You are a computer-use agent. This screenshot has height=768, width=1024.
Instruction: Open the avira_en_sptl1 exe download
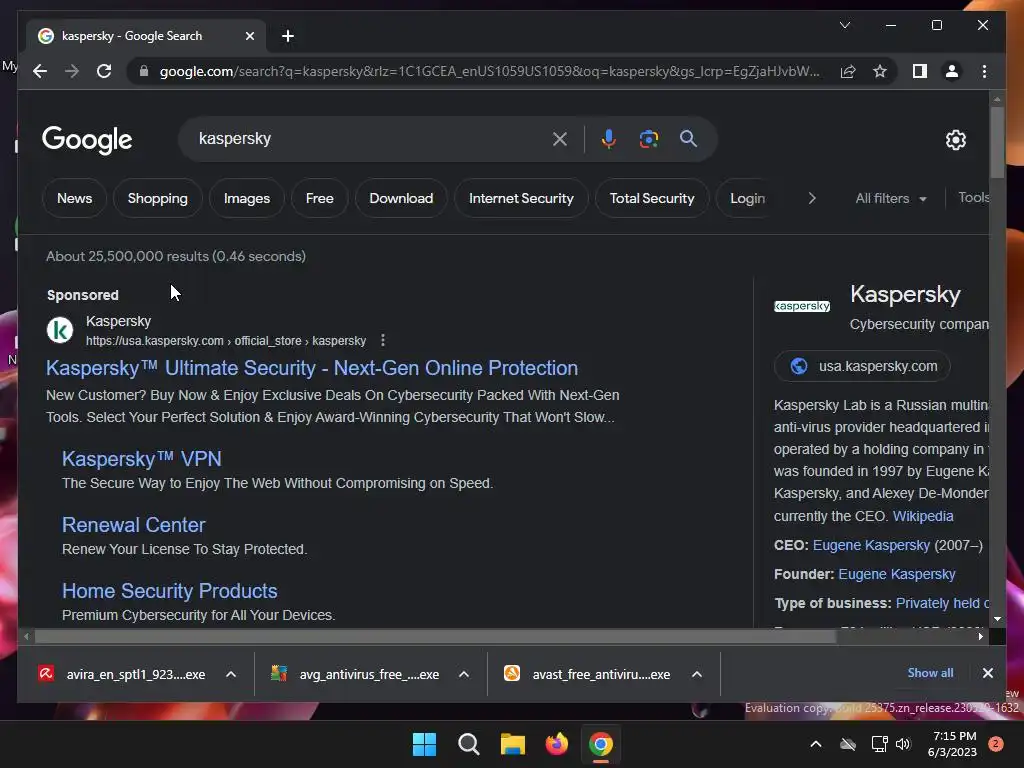pyautogui.click(x=122, y=675)
